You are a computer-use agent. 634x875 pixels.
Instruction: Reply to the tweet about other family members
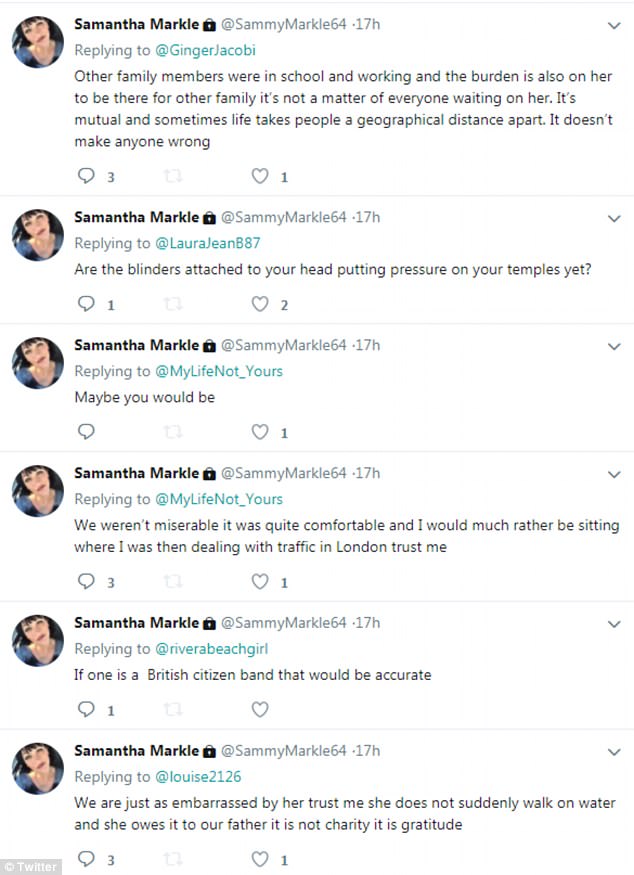[86, 176]
